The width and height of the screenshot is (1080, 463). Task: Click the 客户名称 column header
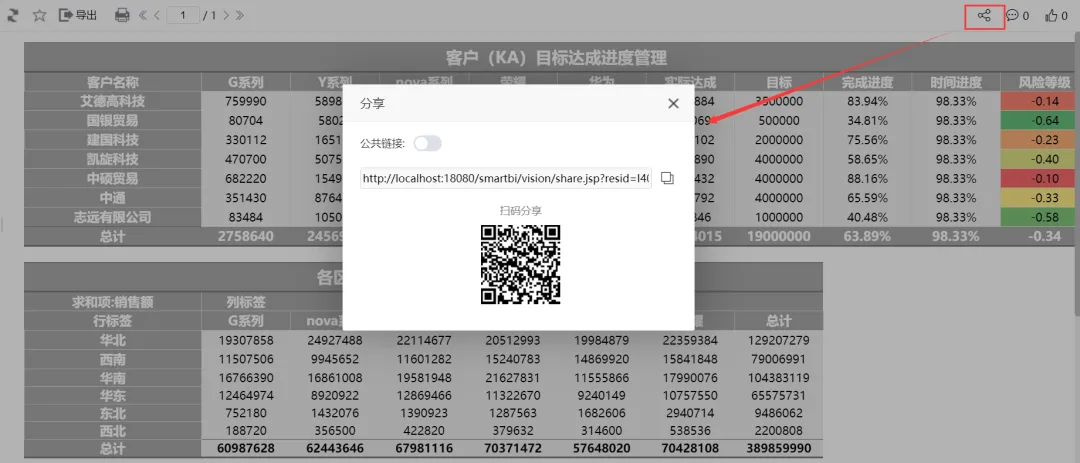tap(112, 82)
